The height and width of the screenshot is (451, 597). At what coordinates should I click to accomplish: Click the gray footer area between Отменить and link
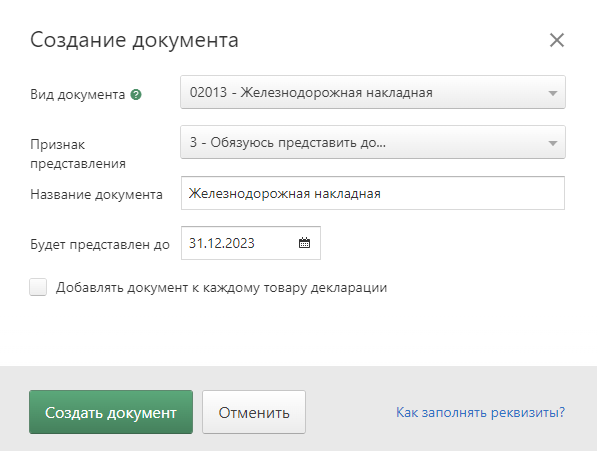point(350,412)
